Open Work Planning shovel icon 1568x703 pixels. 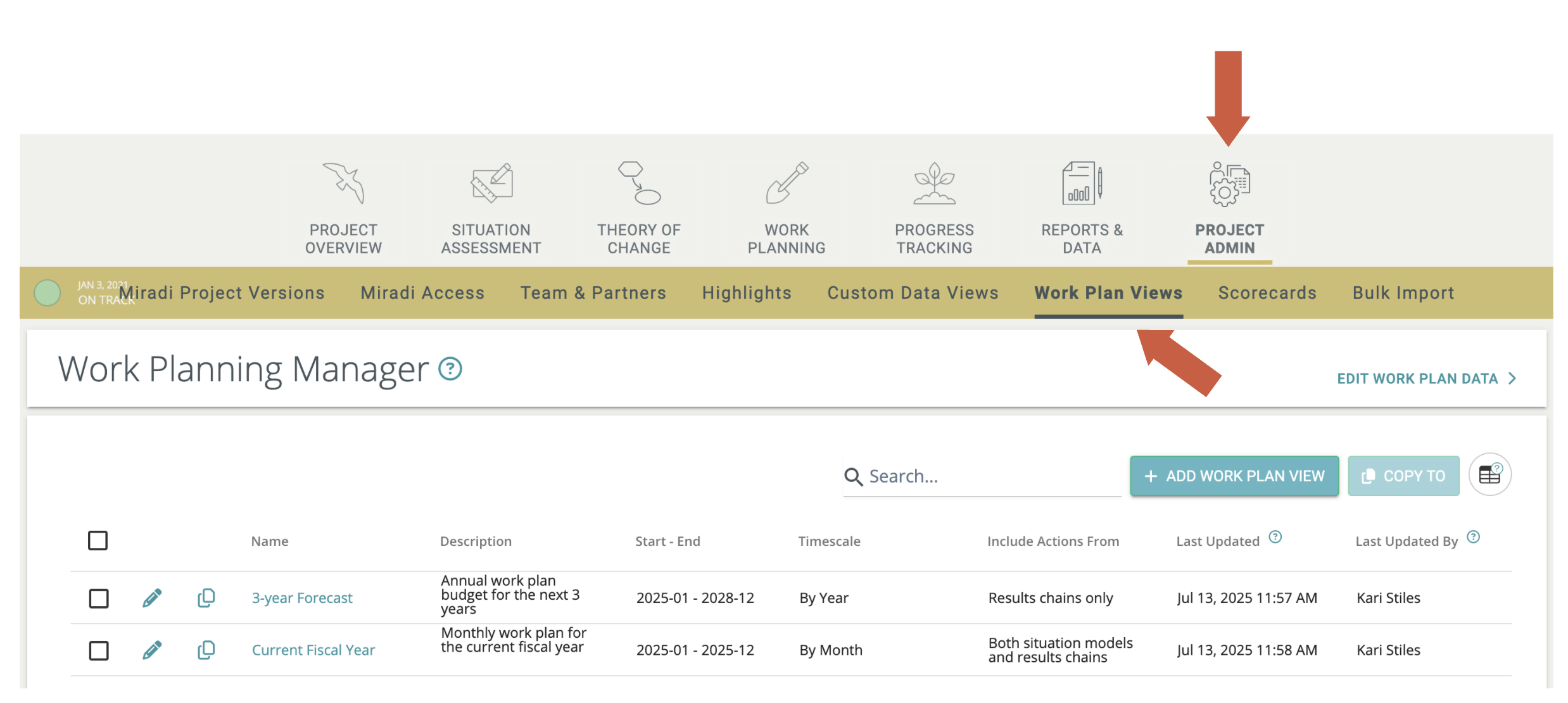787,183
